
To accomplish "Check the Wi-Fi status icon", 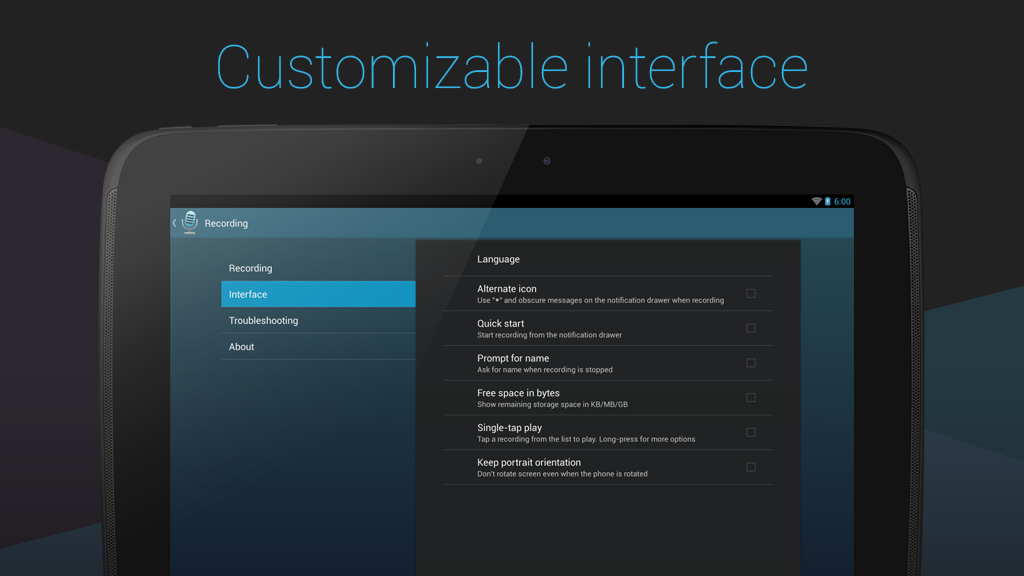I will point(816,201).
